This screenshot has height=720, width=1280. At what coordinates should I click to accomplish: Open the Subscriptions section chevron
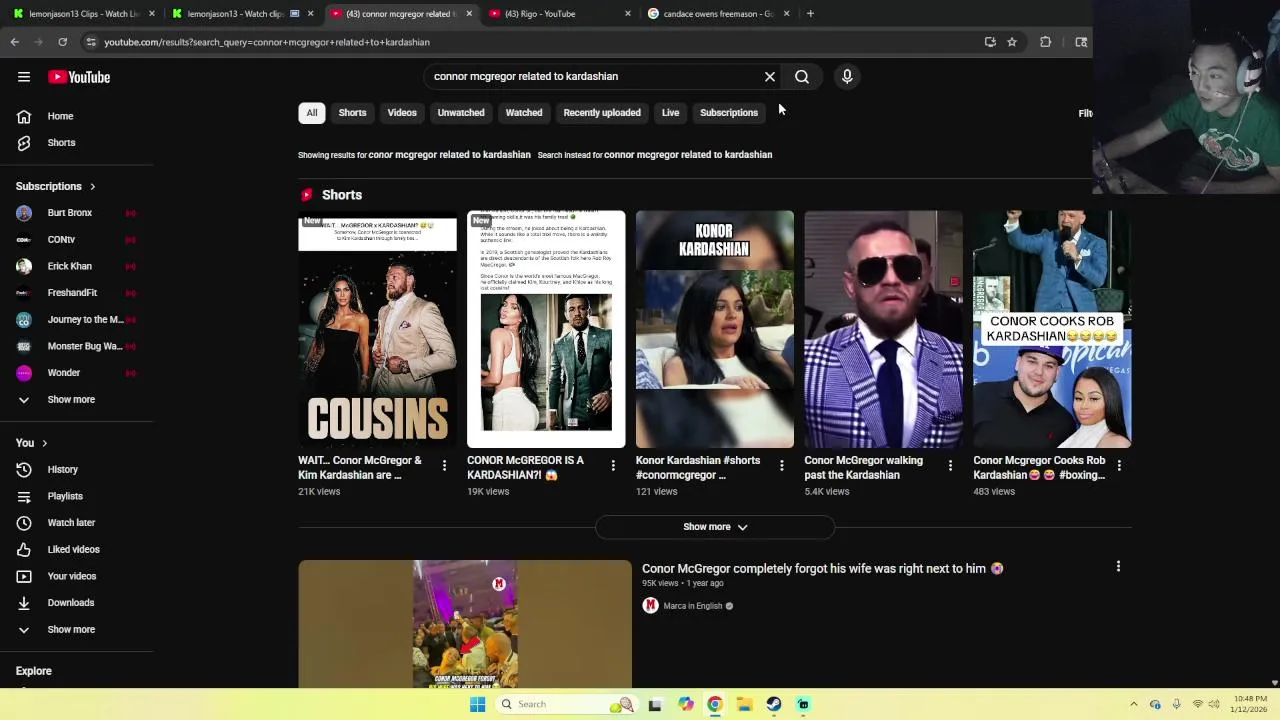pos(92,187)
